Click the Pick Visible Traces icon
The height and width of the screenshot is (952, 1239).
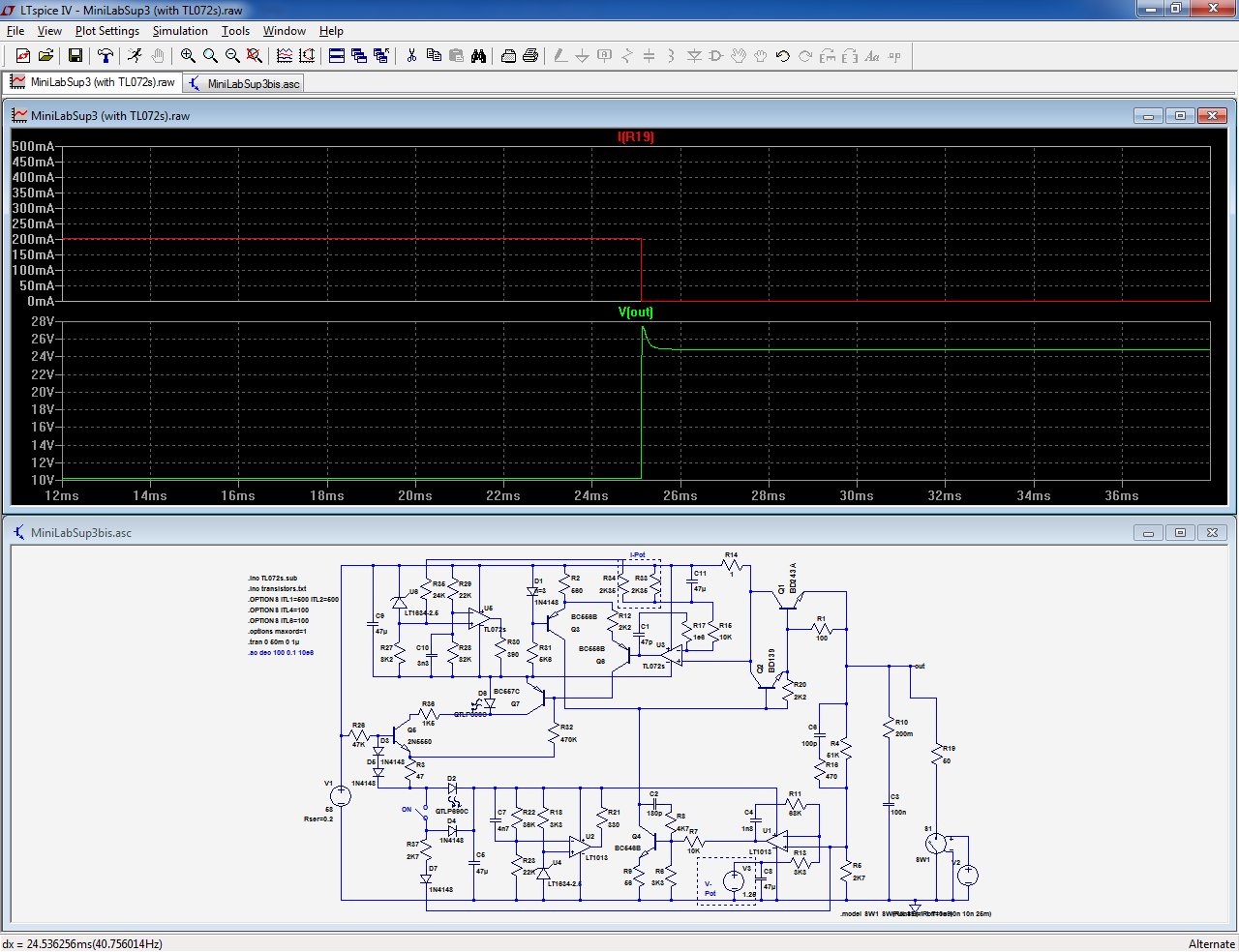(285, 56)
